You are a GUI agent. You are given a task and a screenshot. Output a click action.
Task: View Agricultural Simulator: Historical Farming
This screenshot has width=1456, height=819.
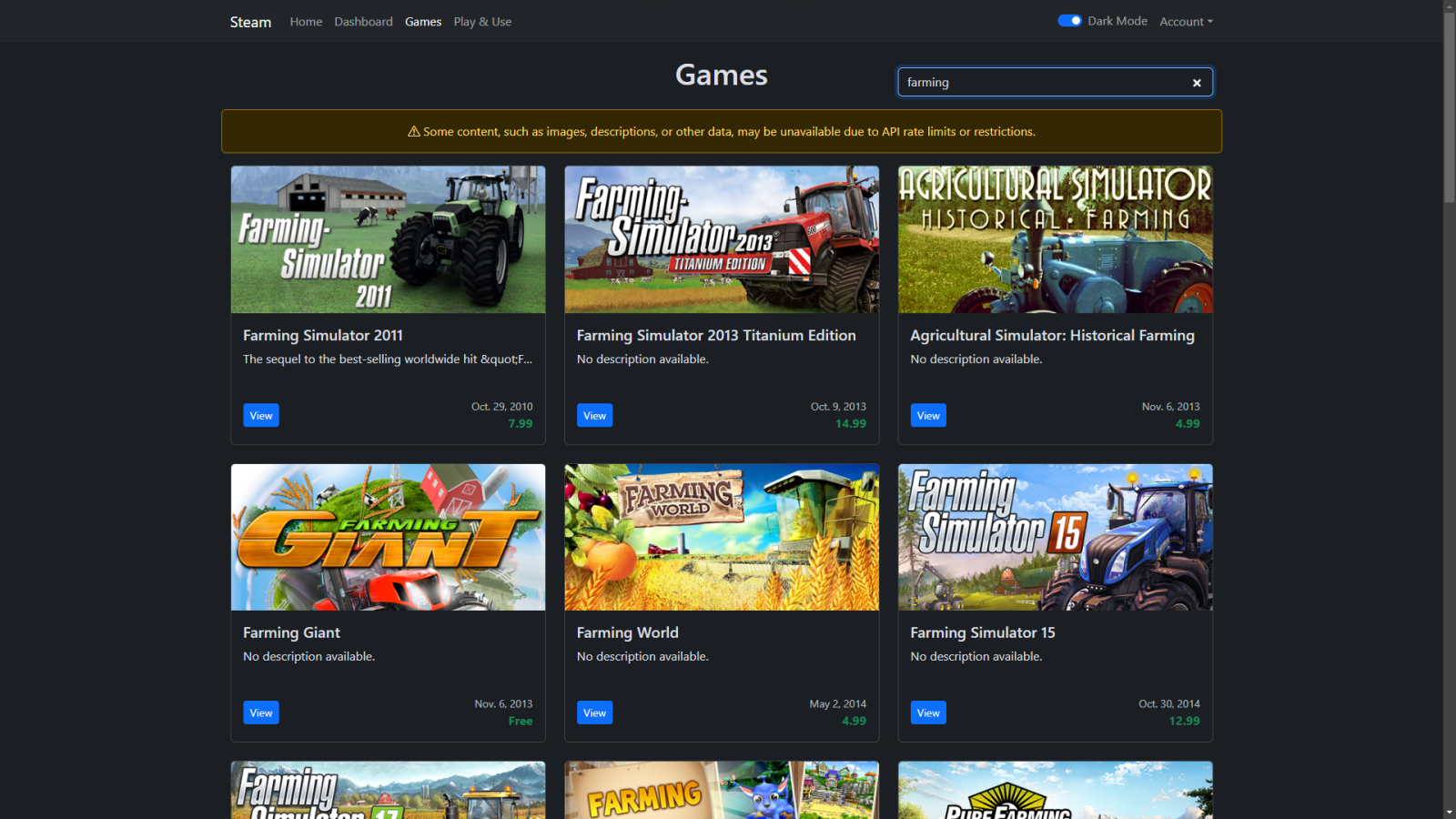(x=928, y=415)
